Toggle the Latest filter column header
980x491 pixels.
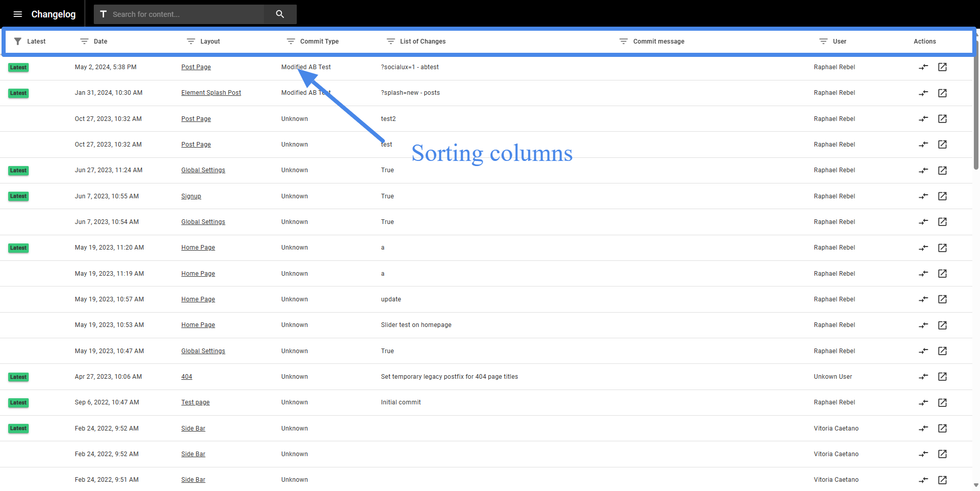coord(30,42)
